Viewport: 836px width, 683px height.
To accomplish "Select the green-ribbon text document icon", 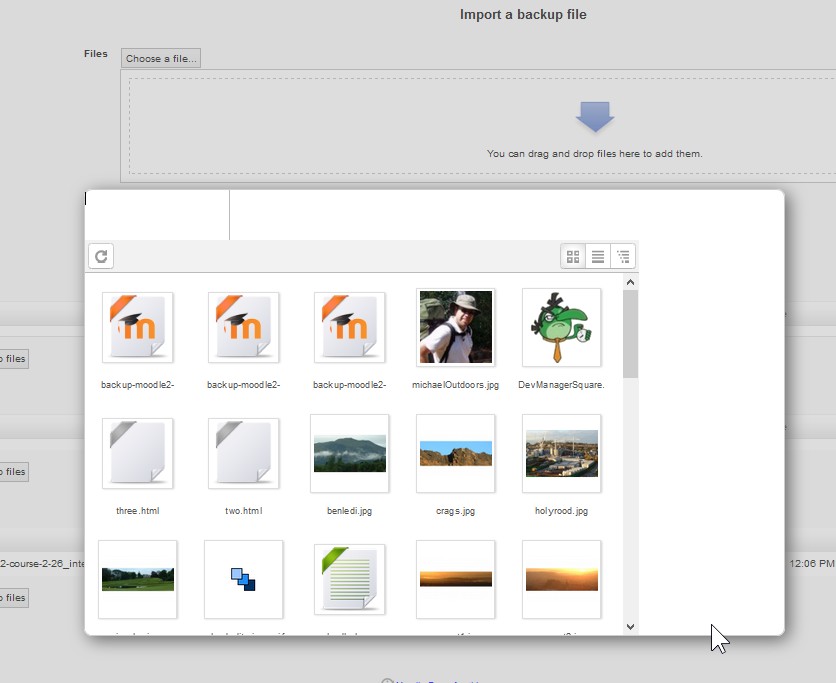I will tap(349, 580).
